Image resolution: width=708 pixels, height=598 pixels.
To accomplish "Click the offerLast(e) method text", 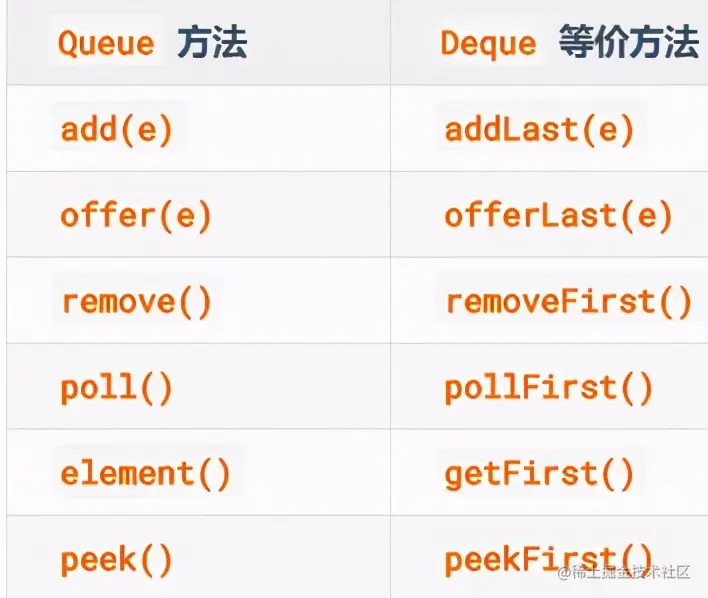I will pos(558,216).
